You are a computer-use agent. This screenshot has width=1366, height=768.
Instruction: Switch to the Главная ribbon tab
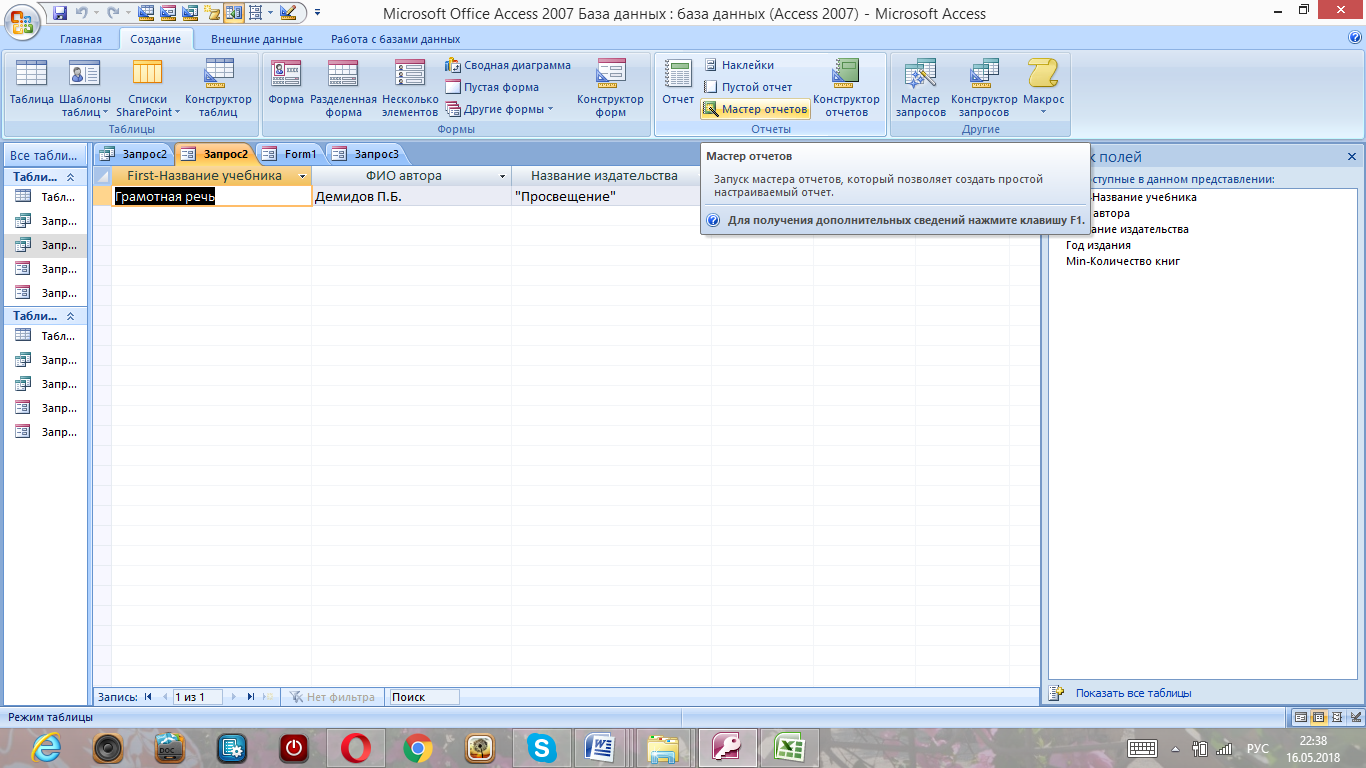pyautogui.click(x=81, y=39)
